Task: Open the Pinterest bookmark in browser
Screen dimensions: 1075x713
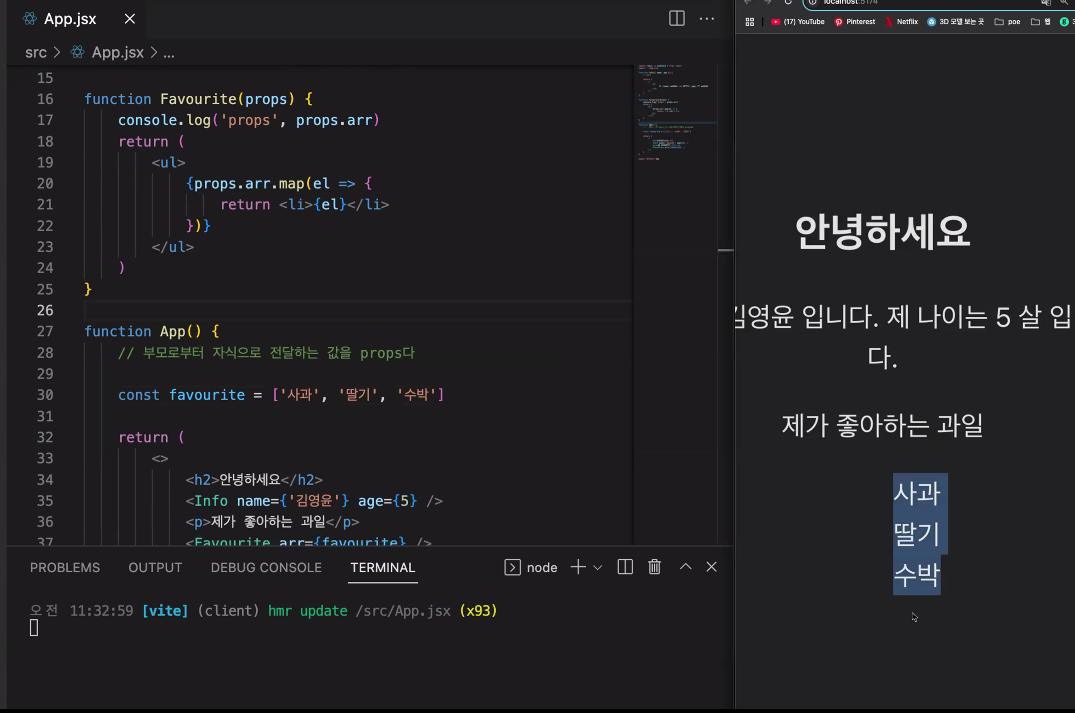Action: pyautogui.click(x=854, y=22)
